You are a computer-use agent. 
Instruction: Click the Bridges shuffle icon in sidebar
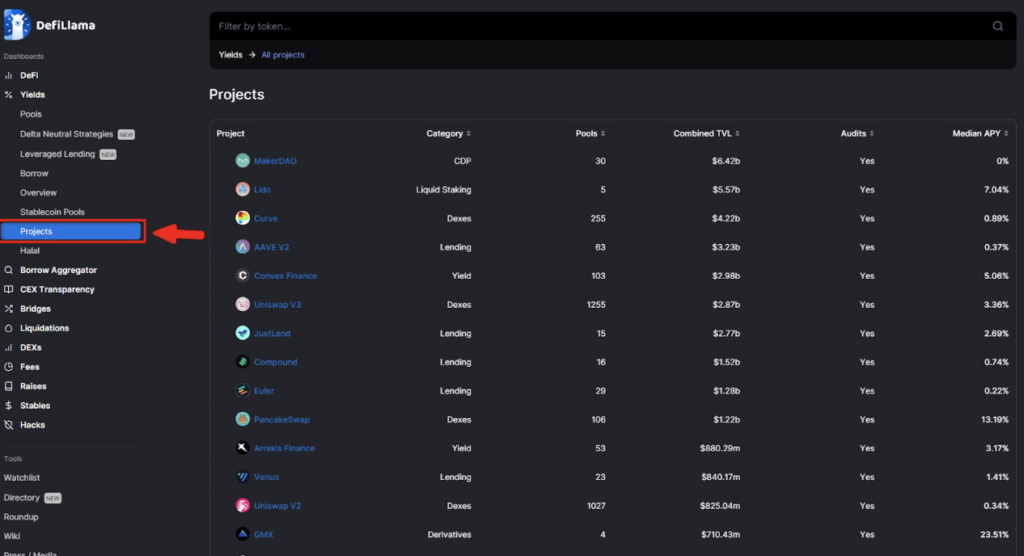pyautogui.click(x=8, y=308)
